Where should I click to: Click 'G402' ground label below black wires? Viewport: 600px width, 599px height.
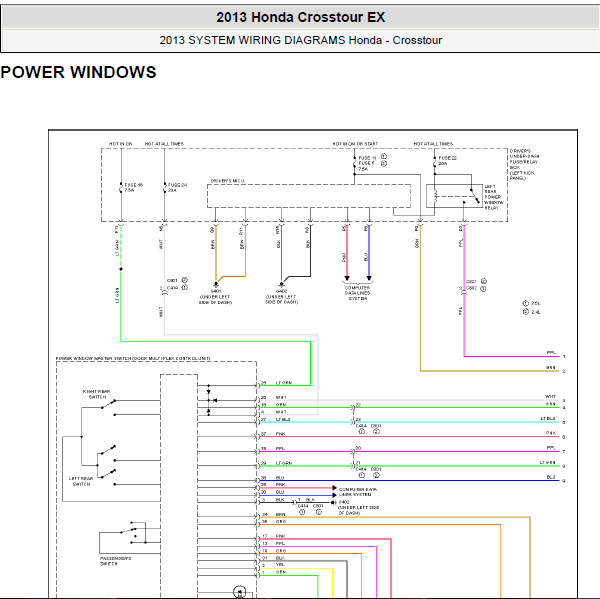282,291
